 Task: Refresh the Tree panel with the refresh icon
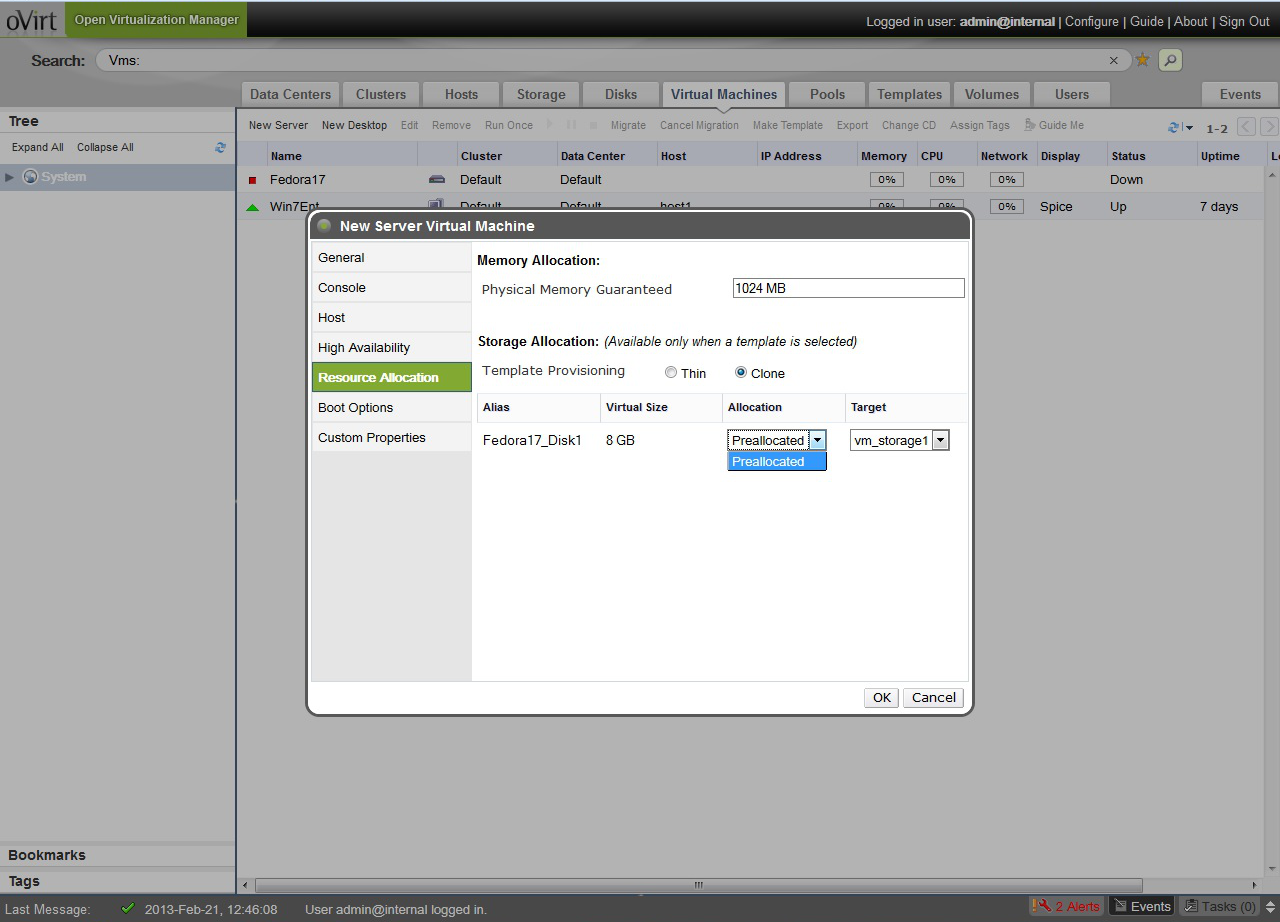220,147
